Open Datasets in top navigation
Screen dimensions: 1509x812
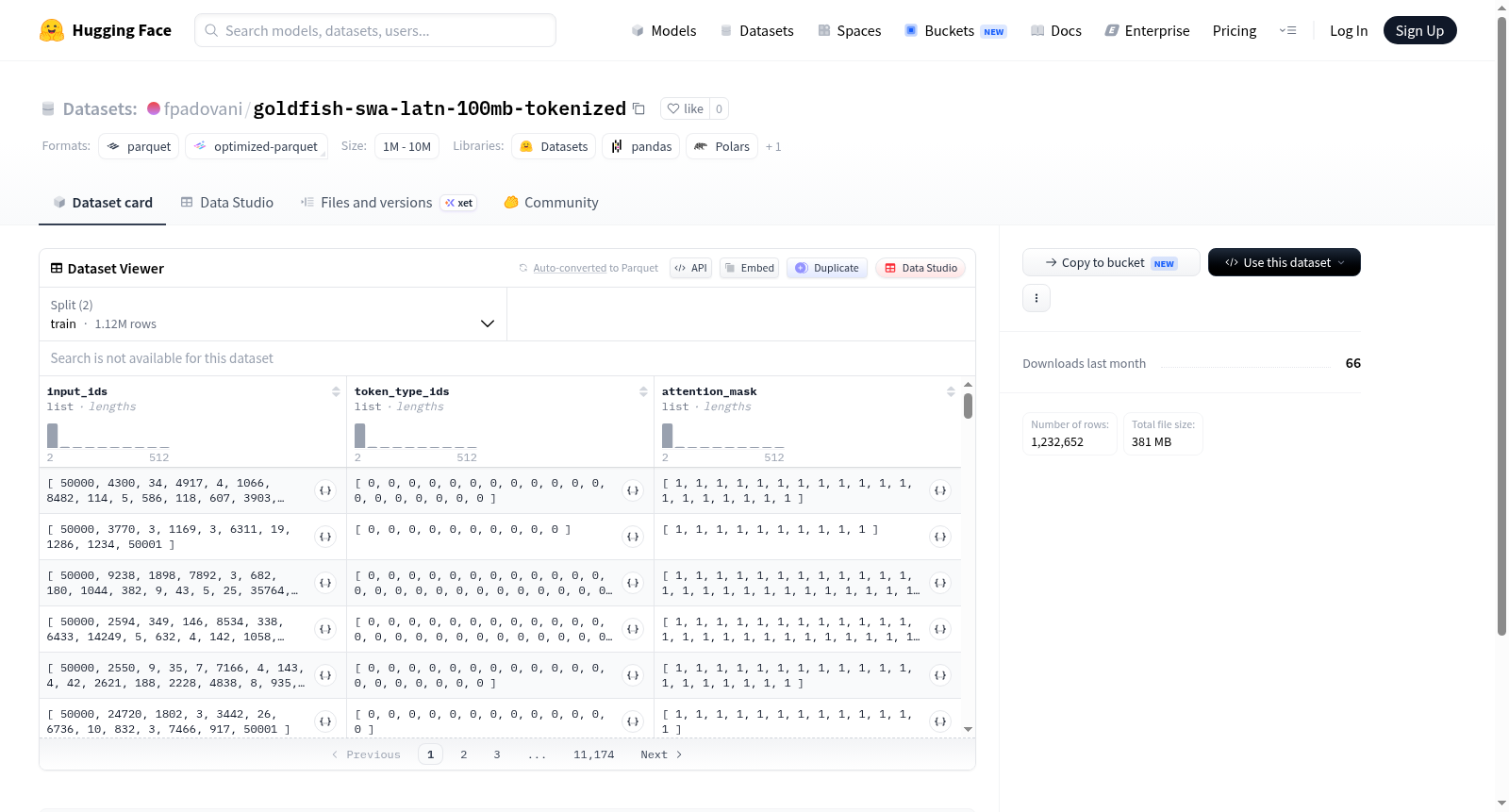[x=756, y=30]
